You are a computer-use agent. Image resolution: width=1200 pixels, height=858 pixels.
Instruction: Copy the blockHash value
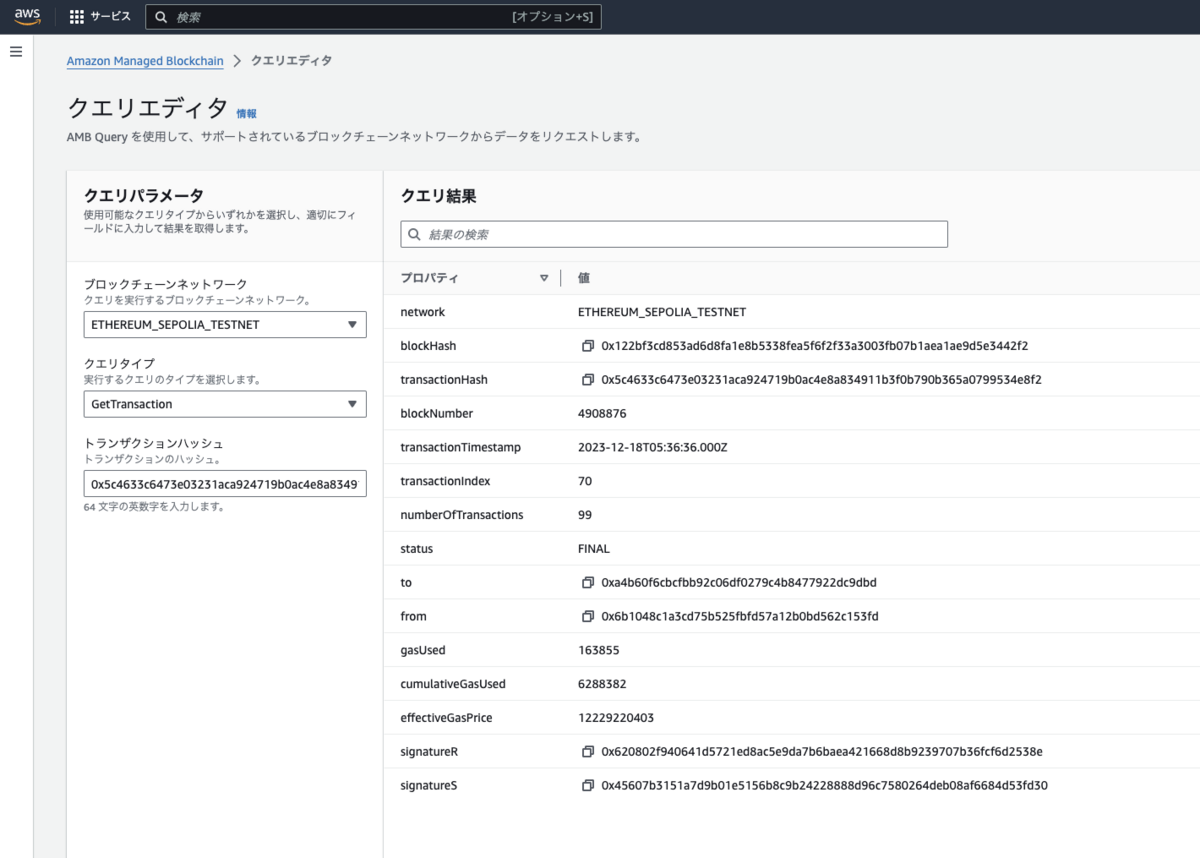588,346
